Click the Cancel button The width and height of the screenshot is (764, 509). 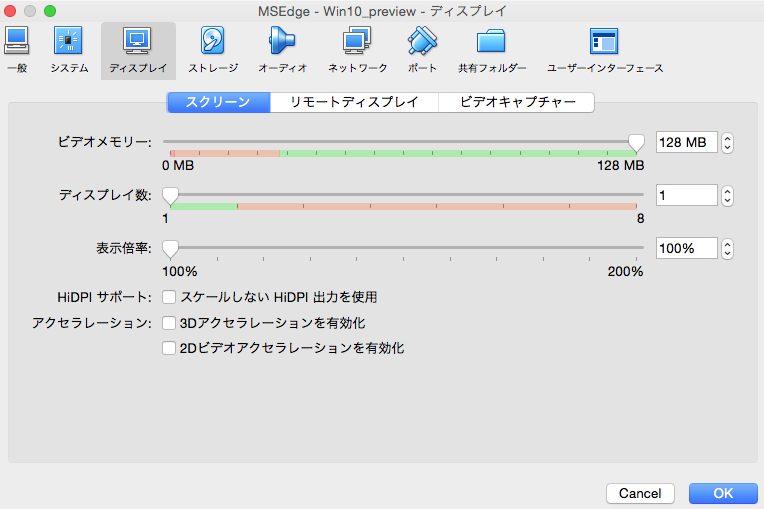click(x=640, y=493)
